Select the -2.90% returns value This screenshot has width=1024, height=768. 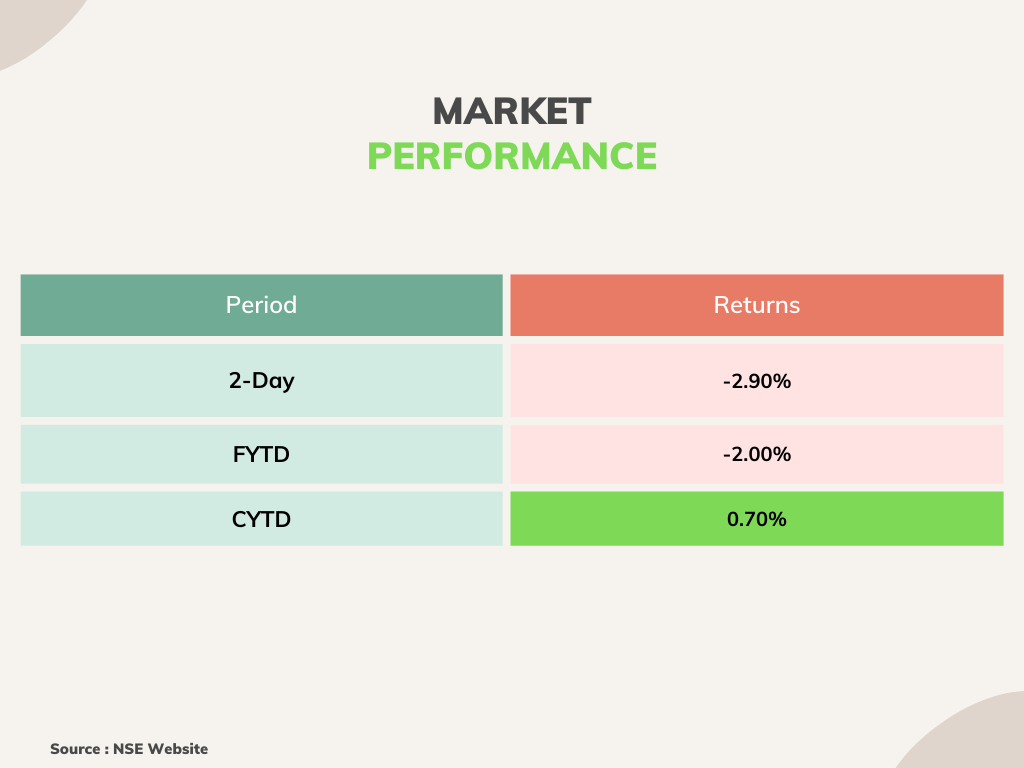756,381
